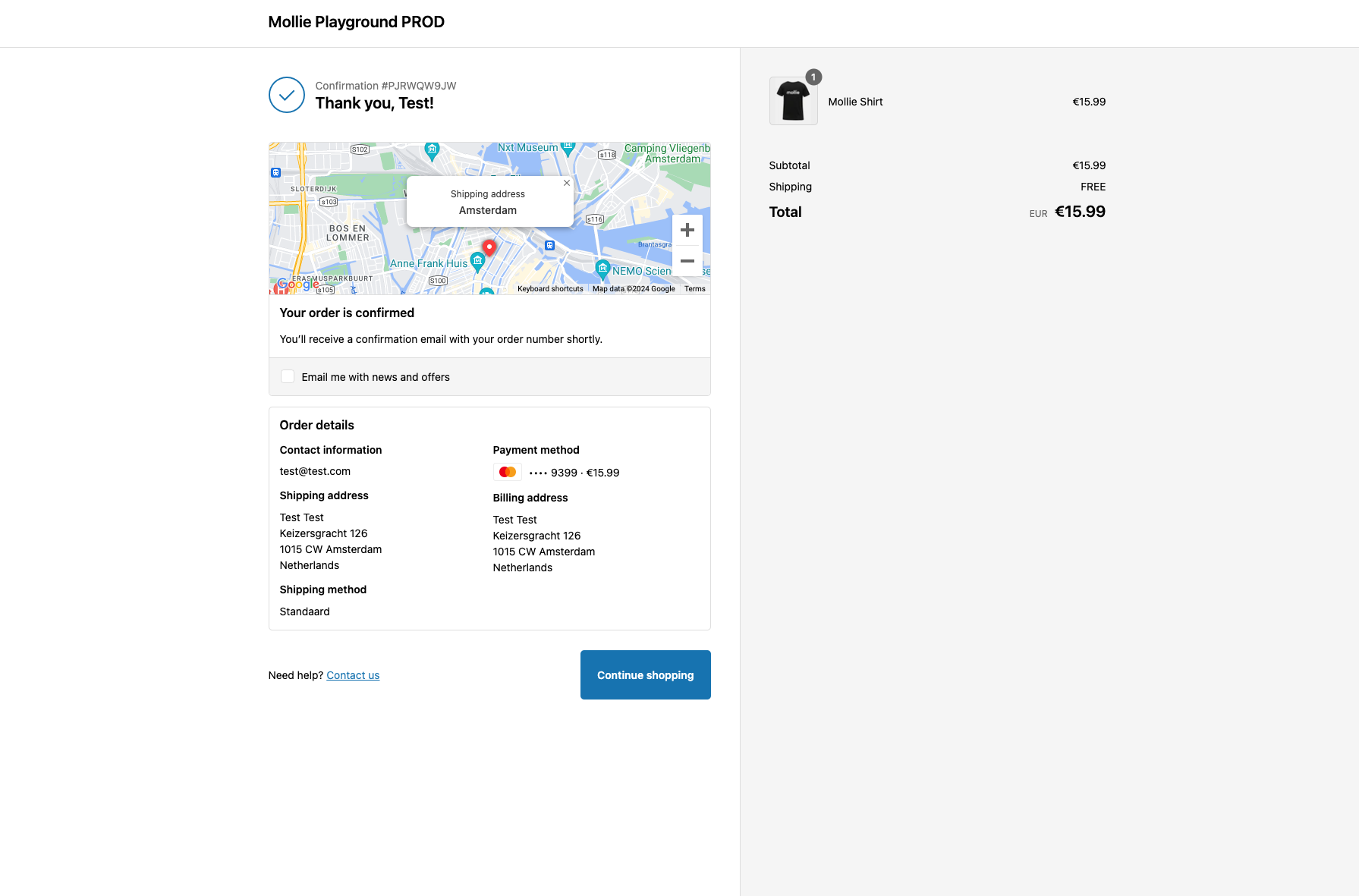
Task: Click the Mastercard payment icon
Action: 508,472
